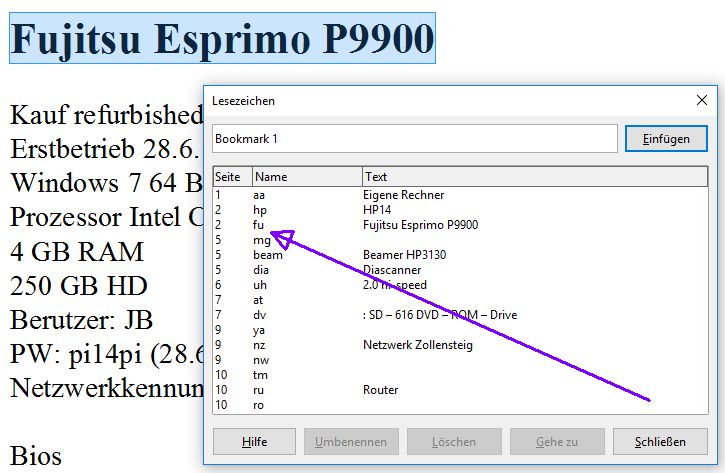The height and width of the screenshot is (473, 725).
Task: Click the Erstbetrieb 28.6. line in the document
Action: point(105,149)
